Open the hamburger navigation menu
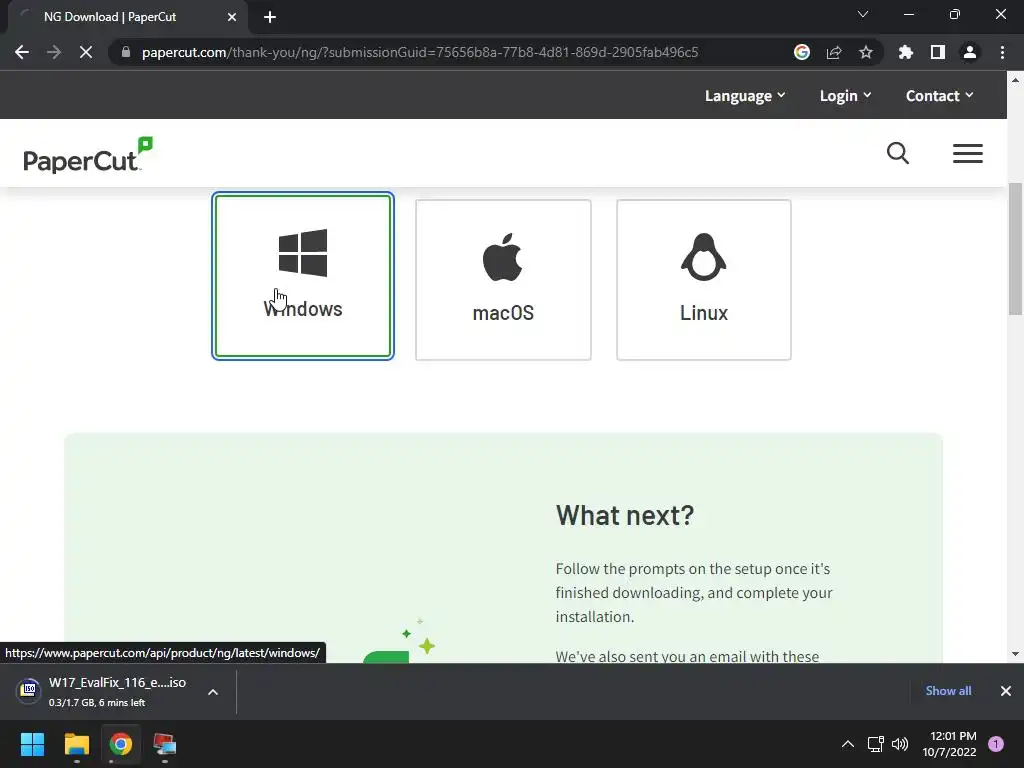Screen dimensions: 1024x768 click(x=967, y=153)
